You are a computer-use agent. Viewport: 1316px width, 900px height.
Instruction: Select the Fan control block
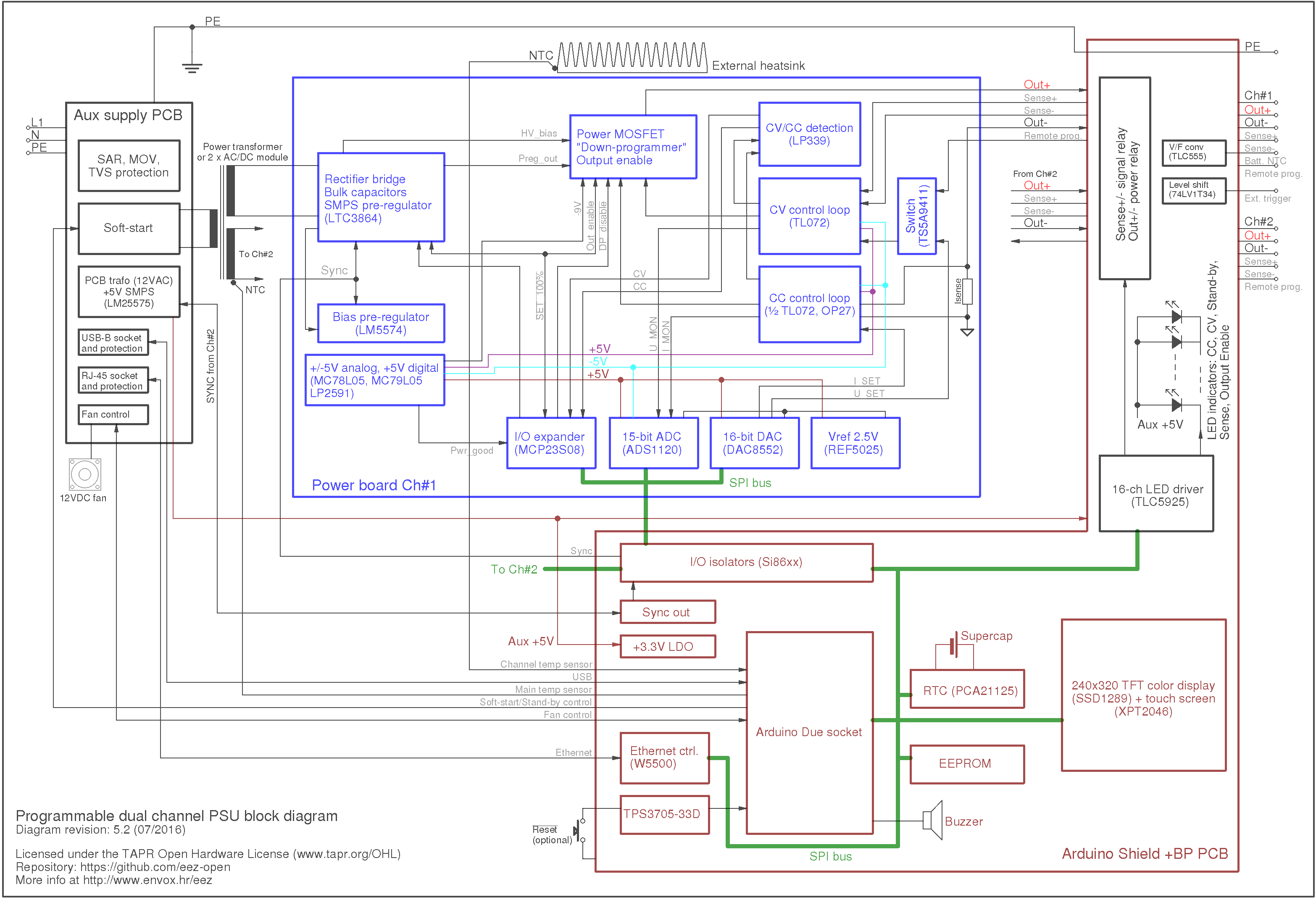click(x=113, y=414)
